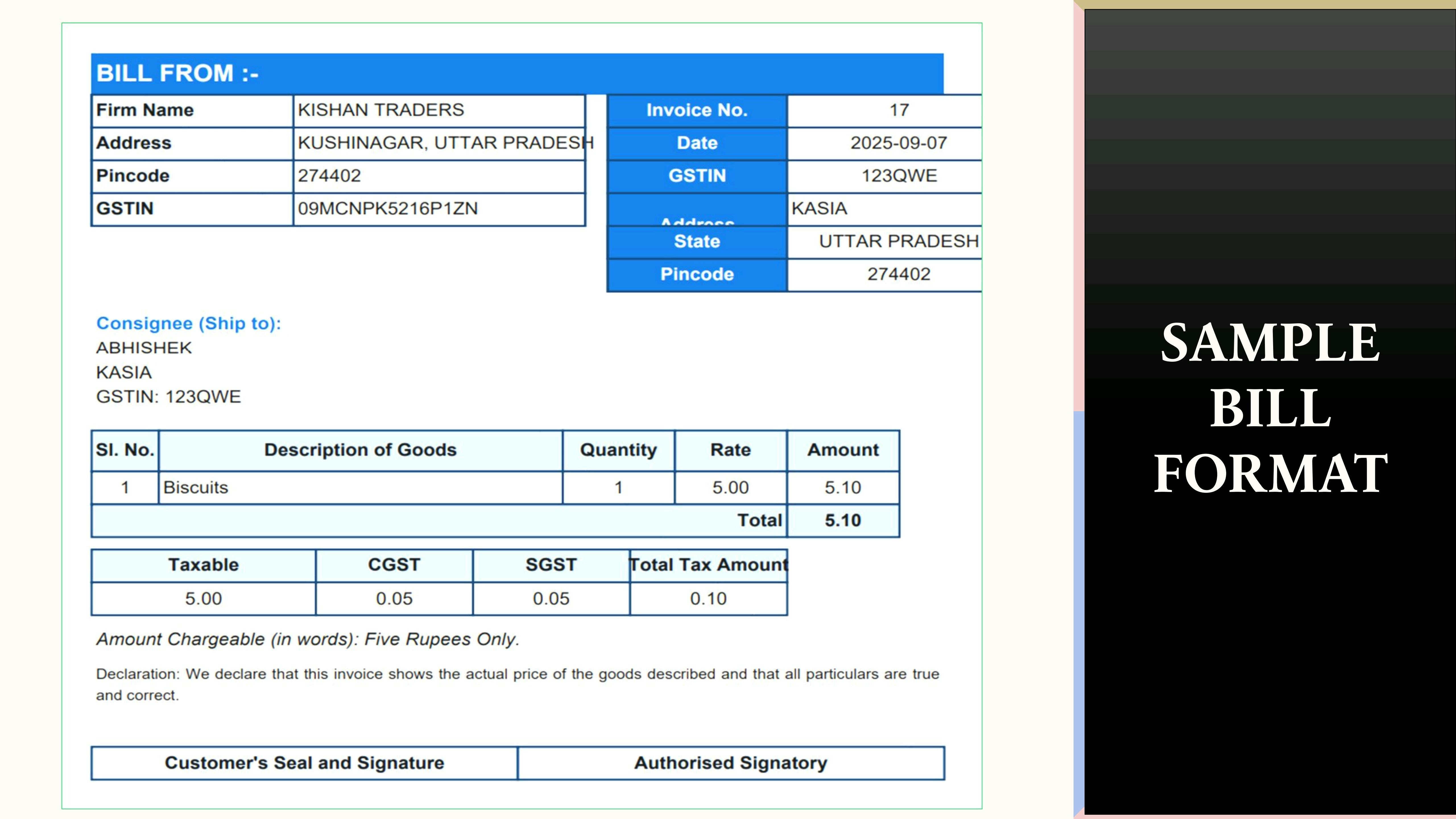The height and width of the screenshot is (819, 1456).
Task: Click the bold Total amount 5.10
Action: pyautogui.click(x=842, y=521)
